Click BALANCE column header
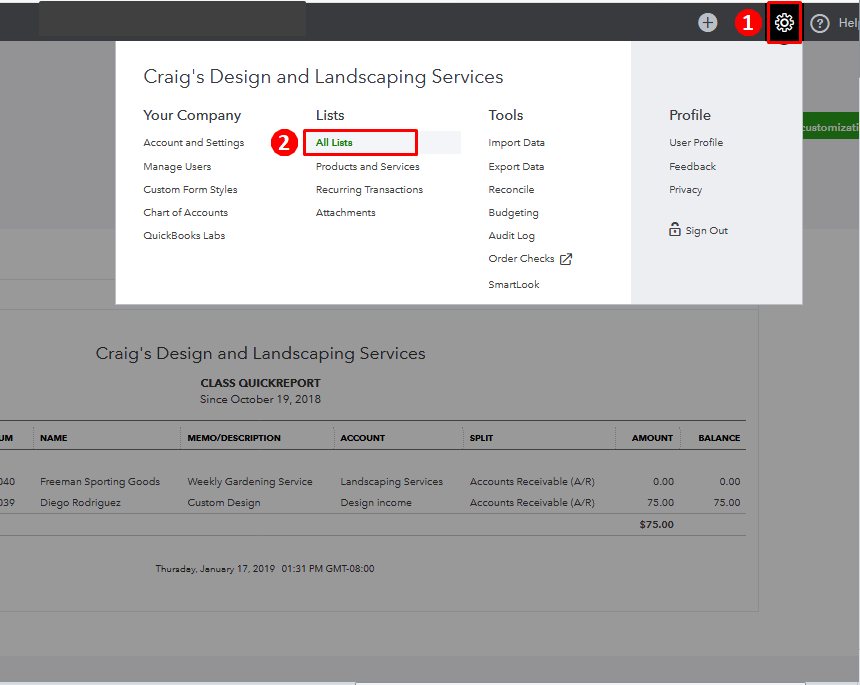The width and height of the screenshot is (860, 685). tap(719, 438)
